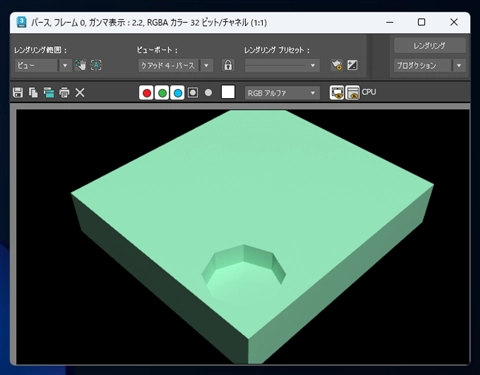This screenshot has height=375, width=480.
Task: Toggle the alpha channel display
Action: point(193,93)
